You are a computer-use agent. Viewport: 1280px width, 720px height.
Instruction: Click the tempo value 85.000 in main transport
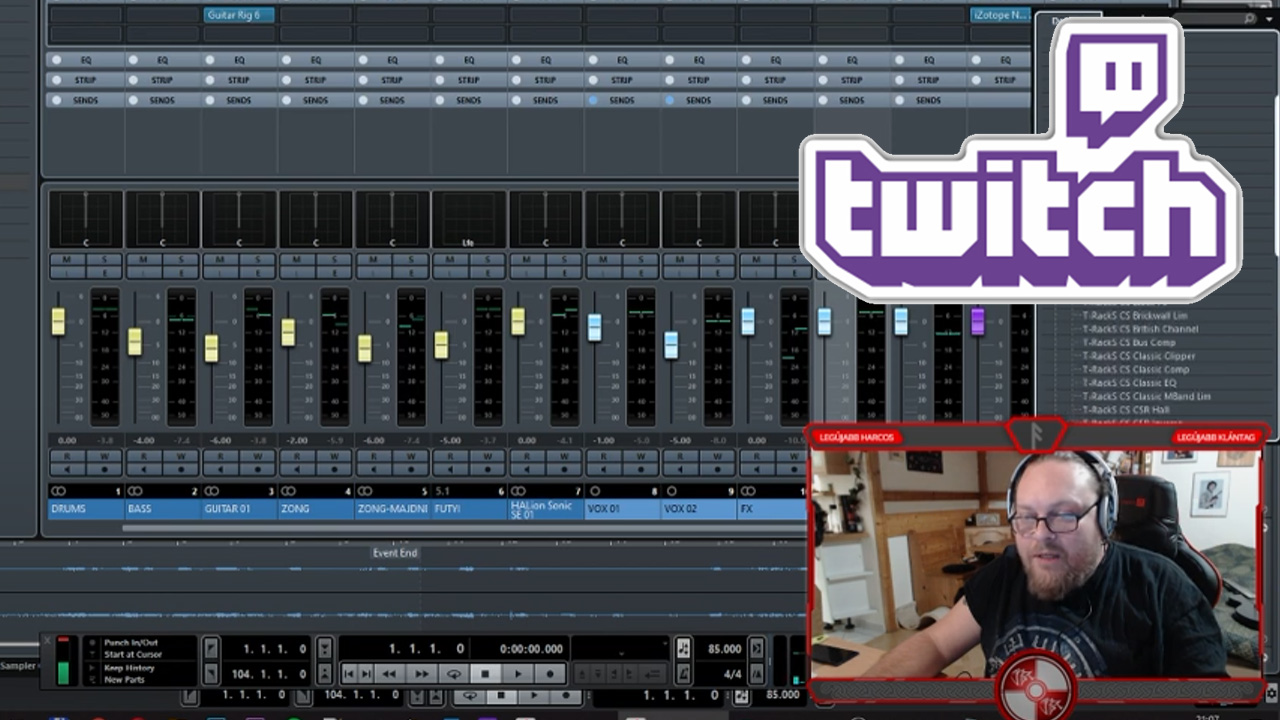click(724, 649)
